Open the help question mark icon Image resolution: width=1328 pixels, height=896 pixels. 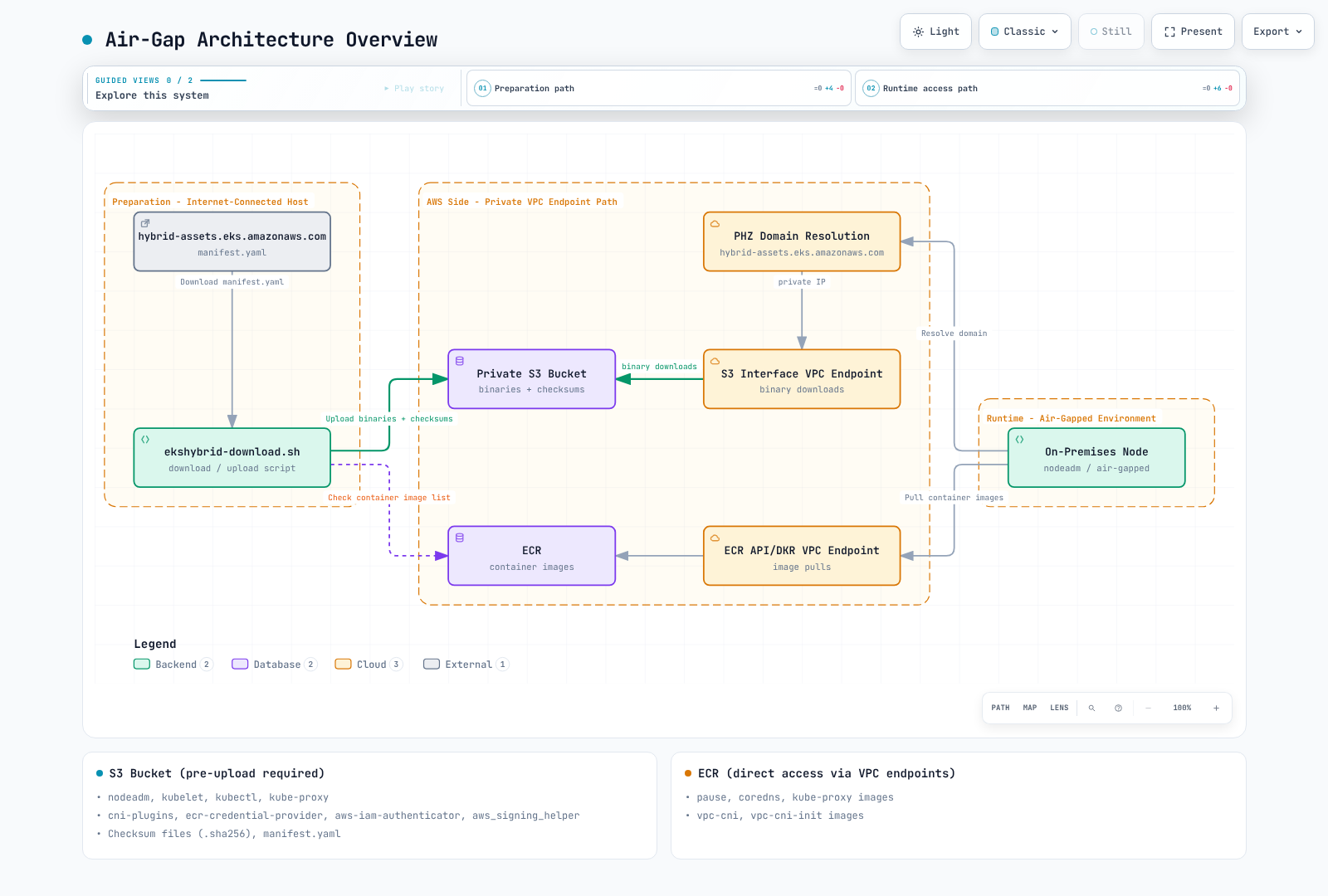click(1118, 708)
